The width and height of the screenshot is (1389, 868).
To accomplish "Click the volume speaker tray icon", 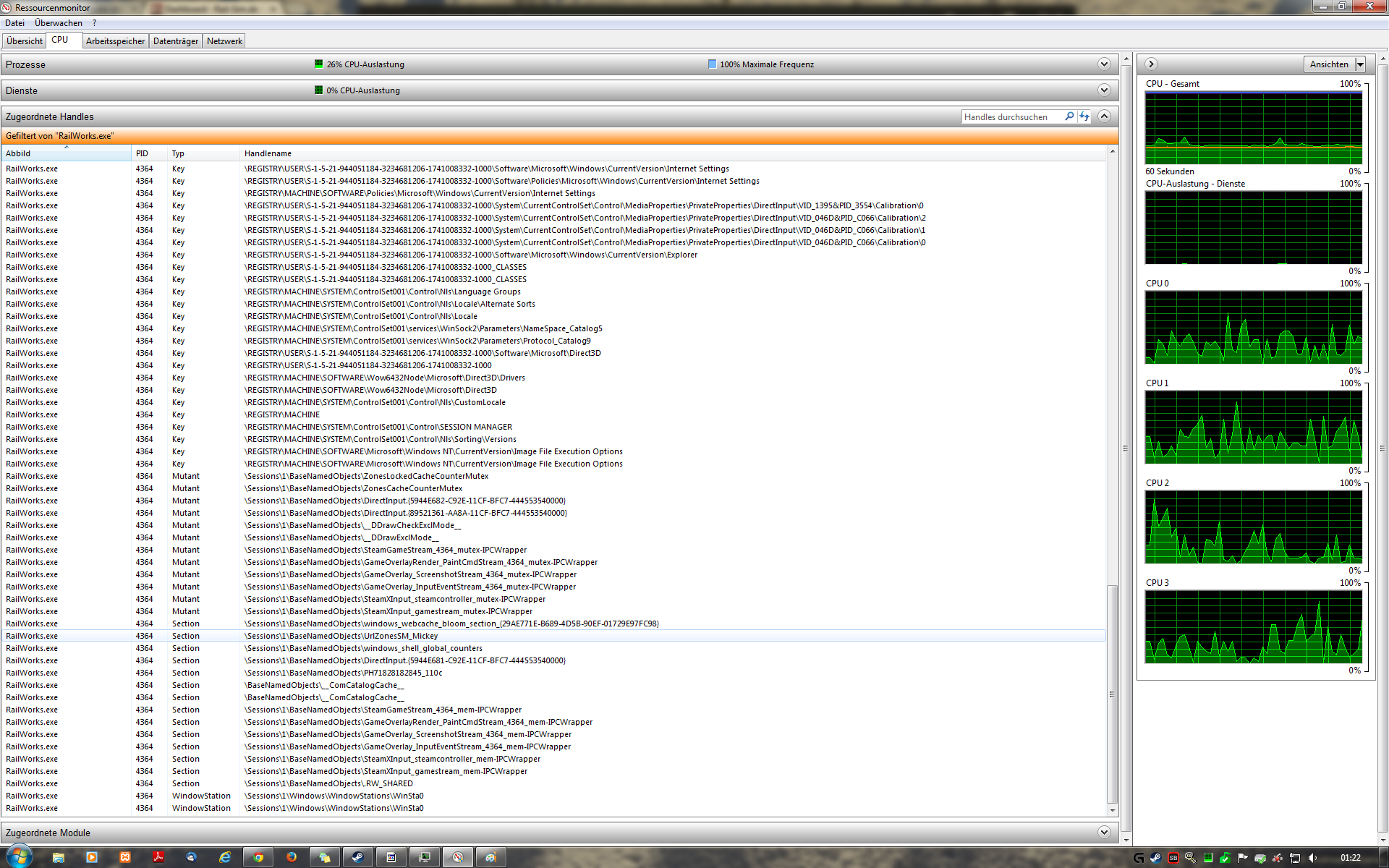I will tap(1312, 858).
